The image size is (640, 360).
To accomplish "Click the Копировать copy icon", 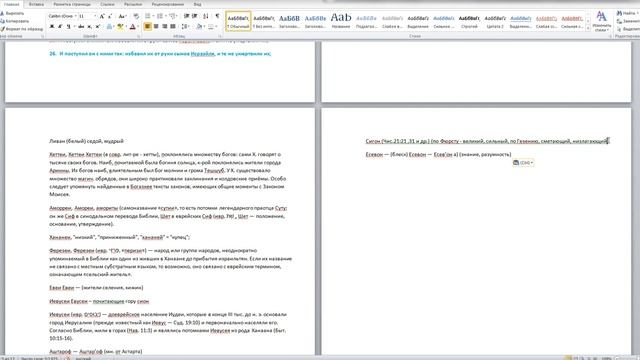I will pos(2,21).
